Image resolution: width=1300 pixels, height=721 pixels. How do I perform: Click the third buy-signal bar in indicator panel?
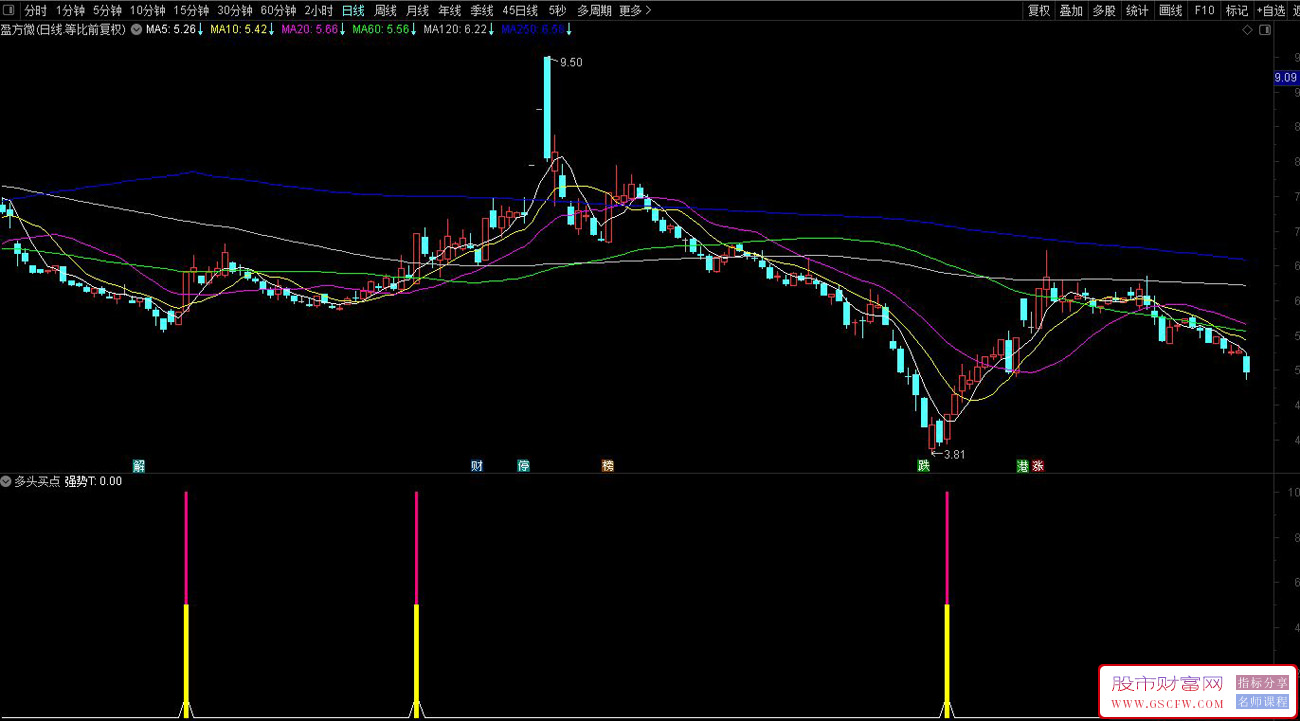tap(947, 604)
